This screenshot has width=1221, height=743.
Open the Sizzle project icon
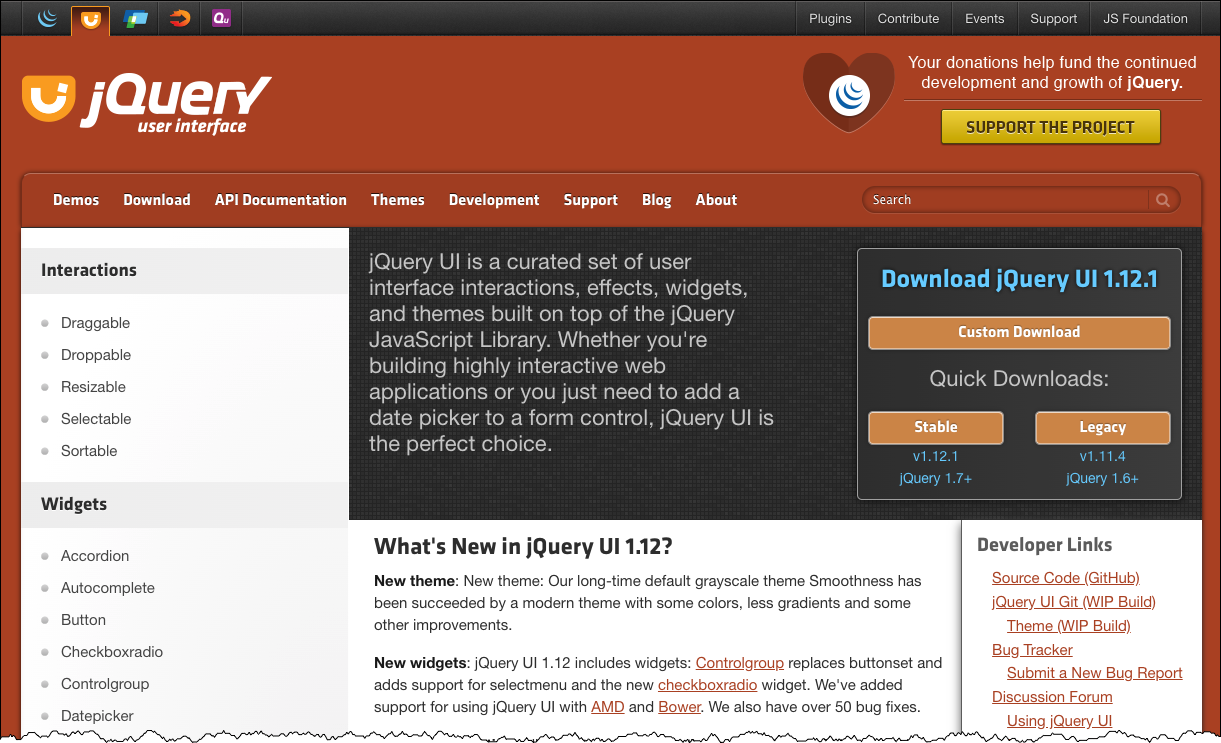click(x=179, y=18)
